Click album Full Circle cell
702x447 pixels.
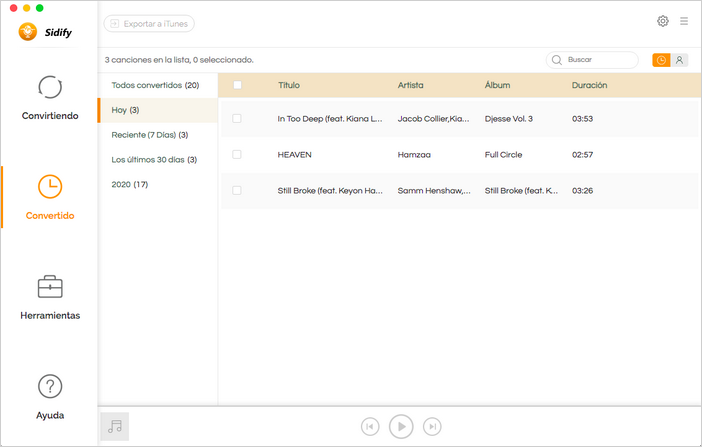pyautogui.click(x=503, y=155)
